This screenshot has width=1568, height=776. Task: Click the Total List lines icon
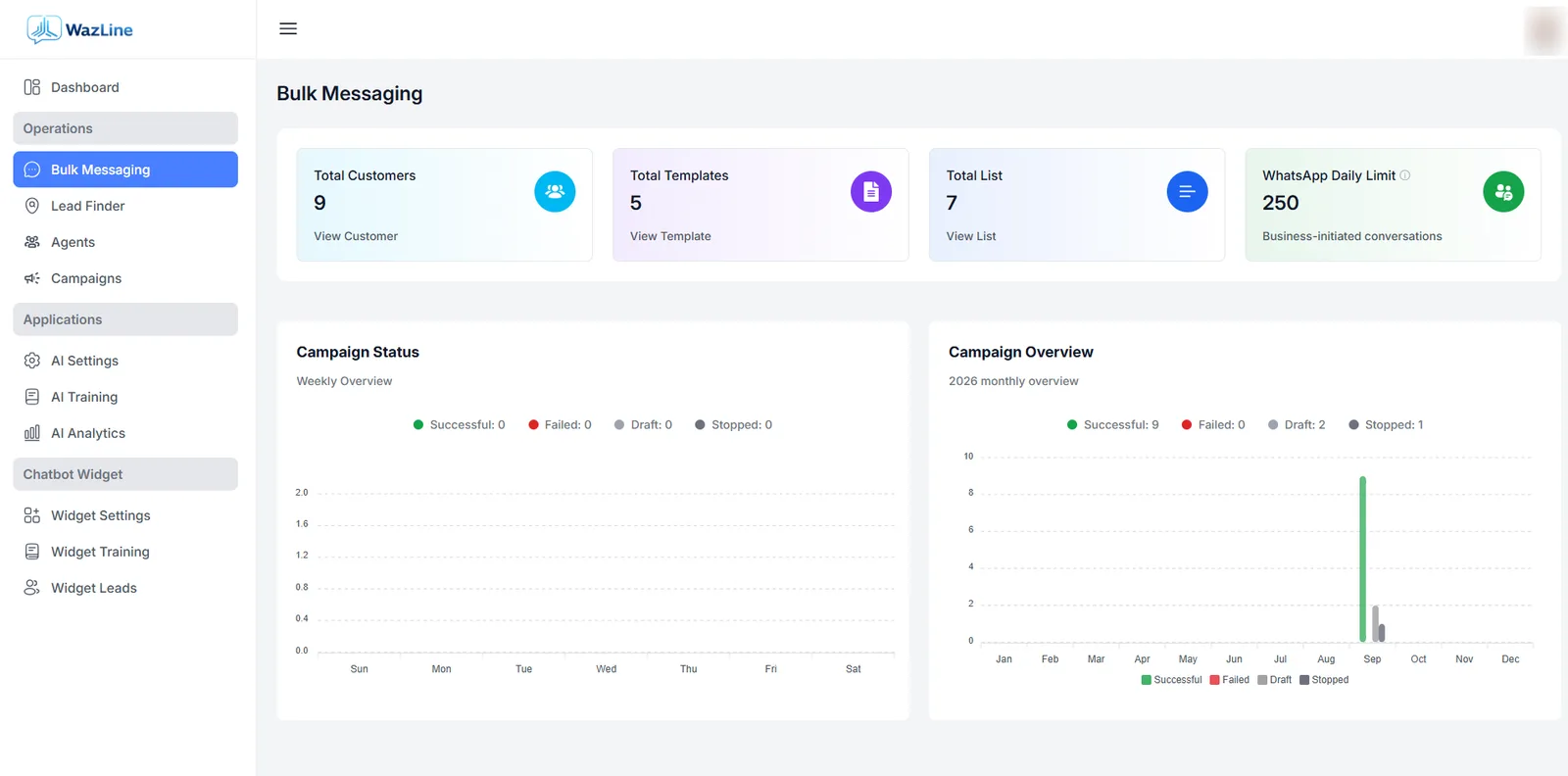[x=1187, y=191]
